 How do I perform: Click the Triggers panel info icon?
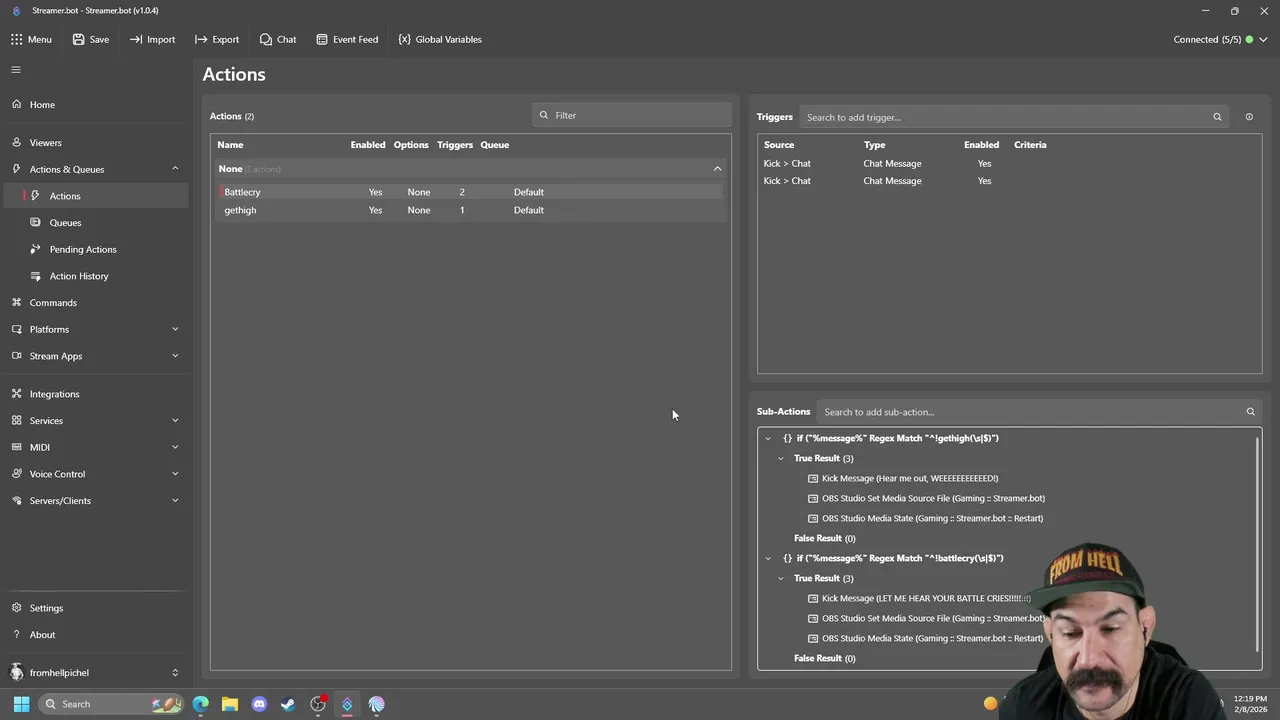coord(1248,117)
